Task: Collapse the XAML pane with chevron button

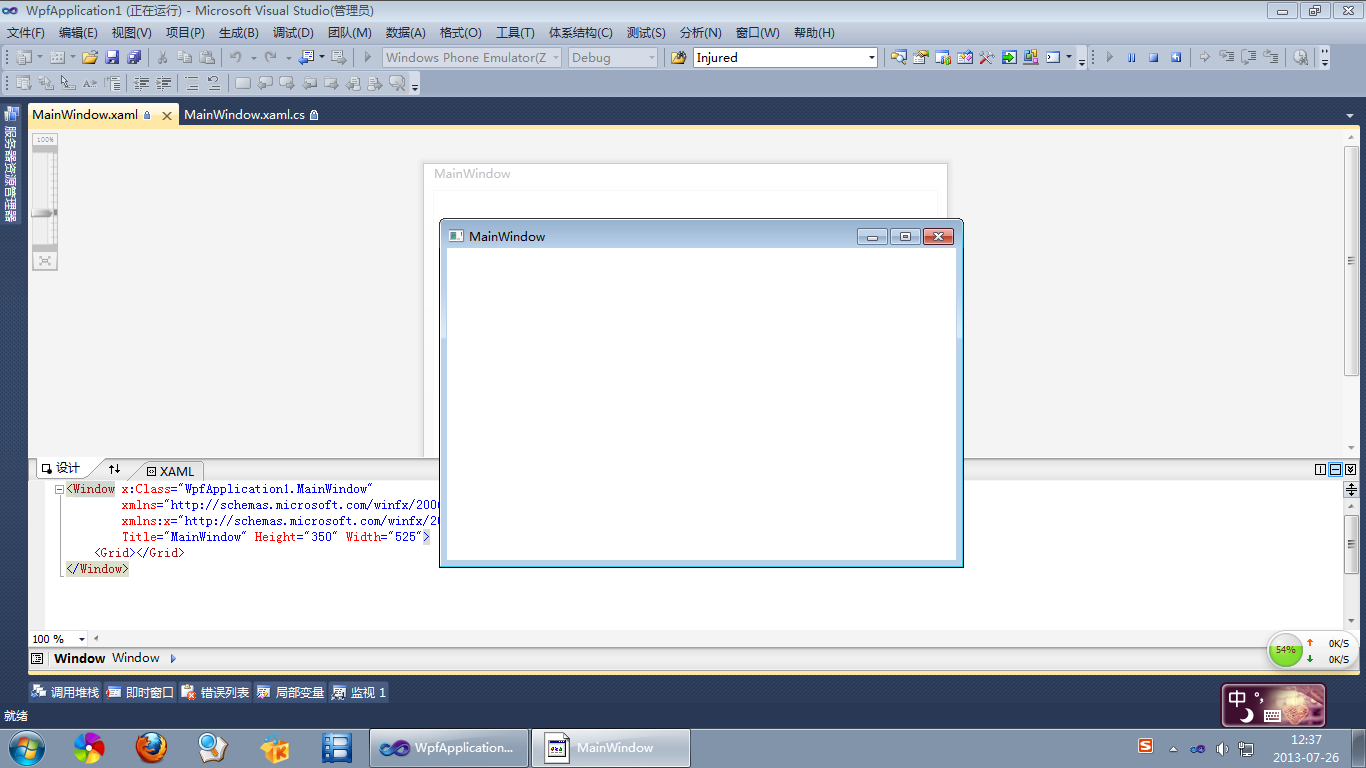Action: pyautogui.click(x=1350, y=469)
